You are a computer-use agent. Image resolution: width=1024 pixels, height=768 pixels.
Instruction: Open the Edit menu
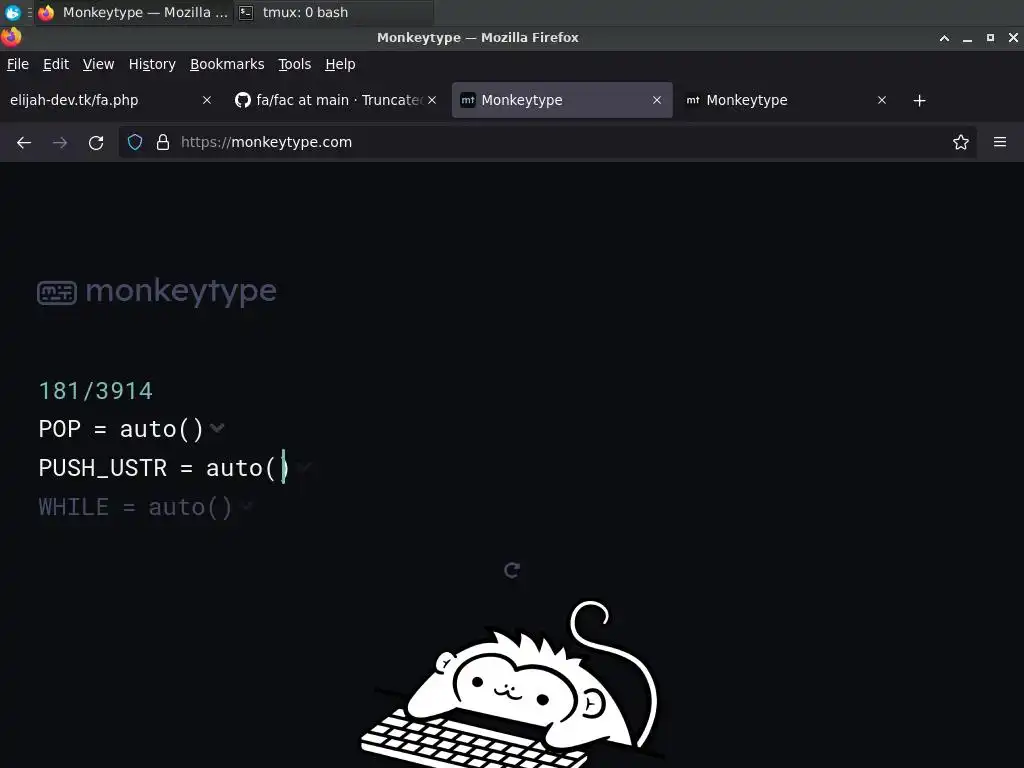pos(56,64)
